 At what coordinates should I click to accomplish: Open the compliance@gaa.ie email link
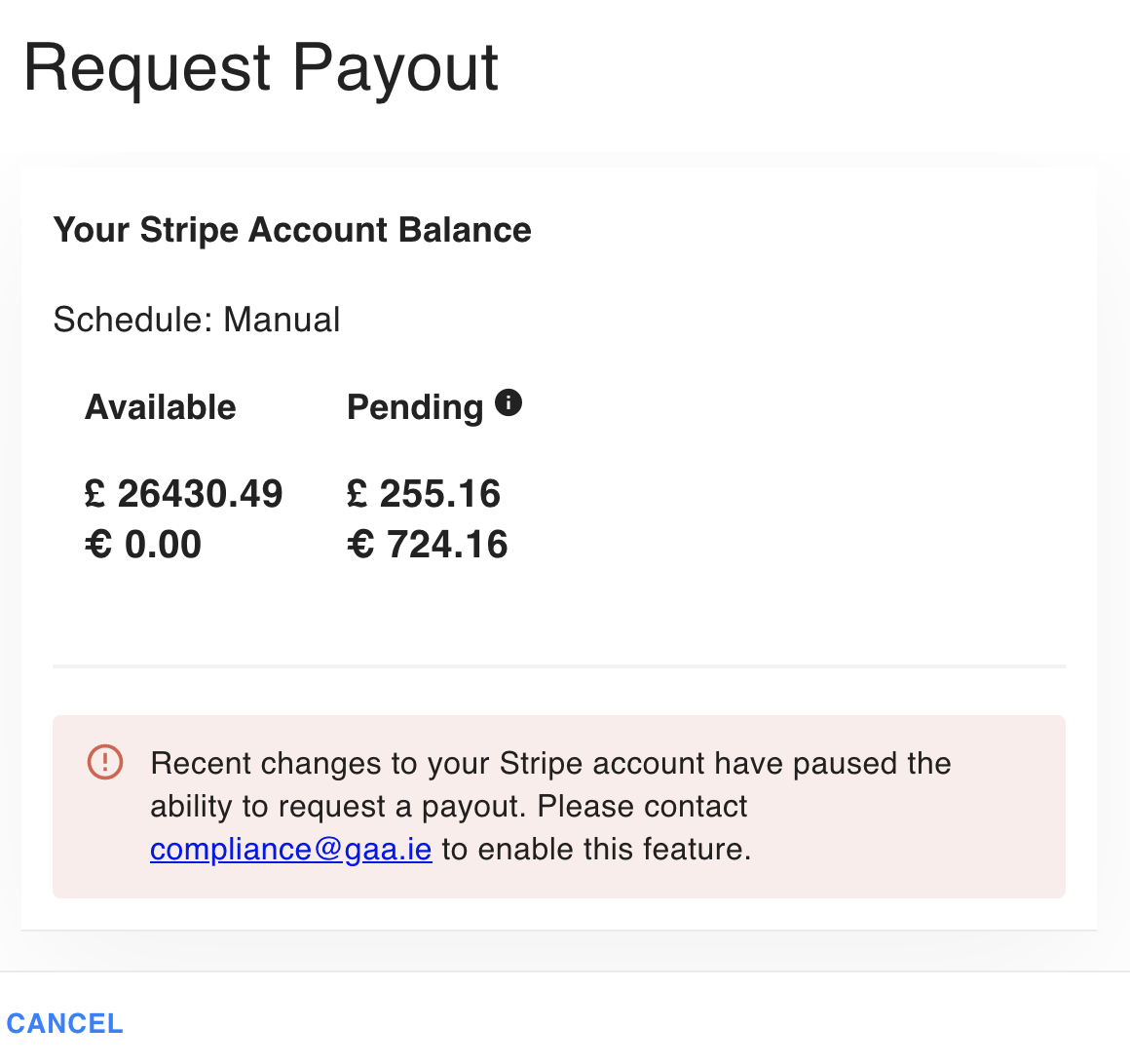pyautogui.click(x=291, y=850)
